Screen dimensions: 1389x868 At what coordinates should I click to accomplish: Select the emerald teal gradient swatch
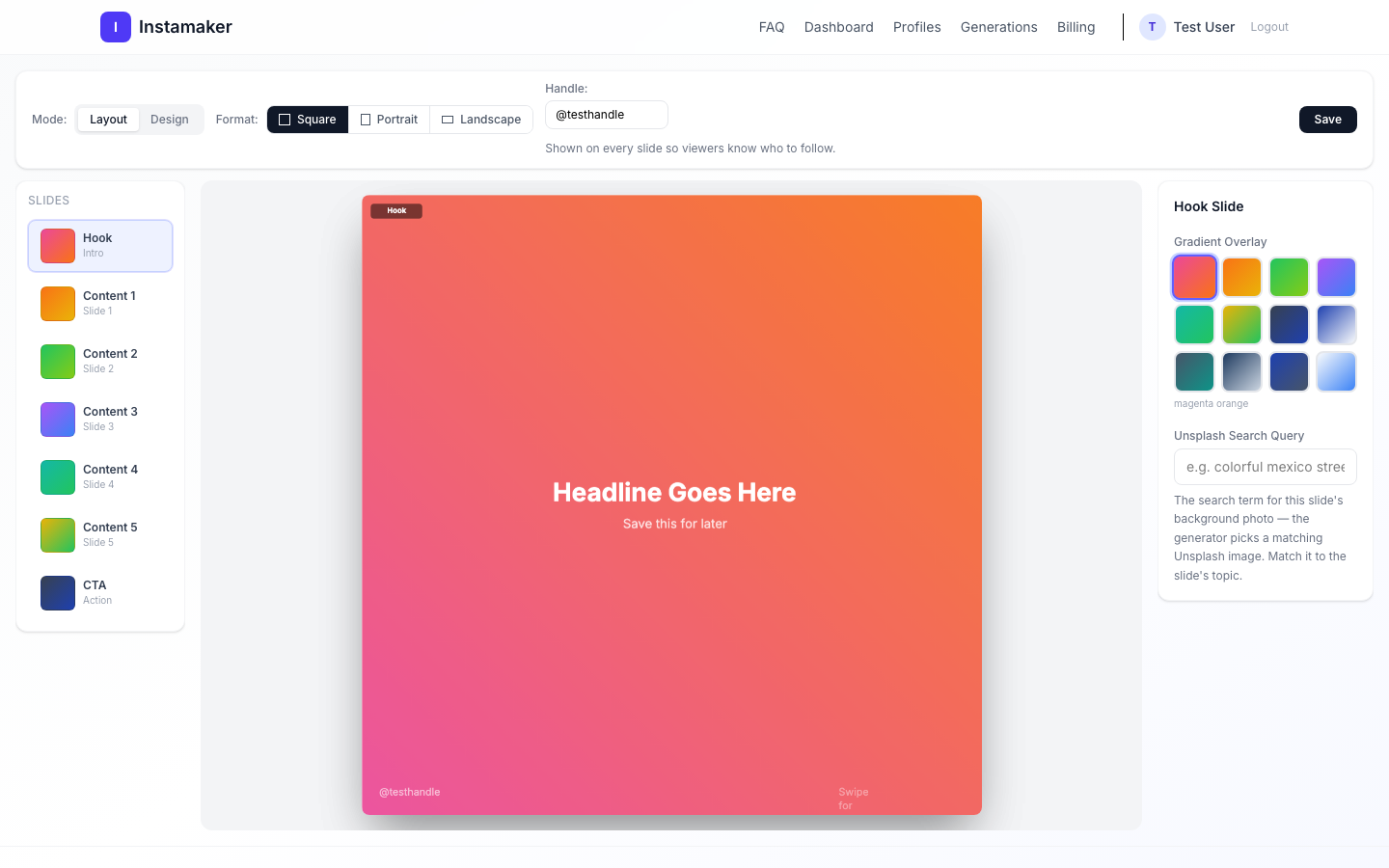point(1194,325)
